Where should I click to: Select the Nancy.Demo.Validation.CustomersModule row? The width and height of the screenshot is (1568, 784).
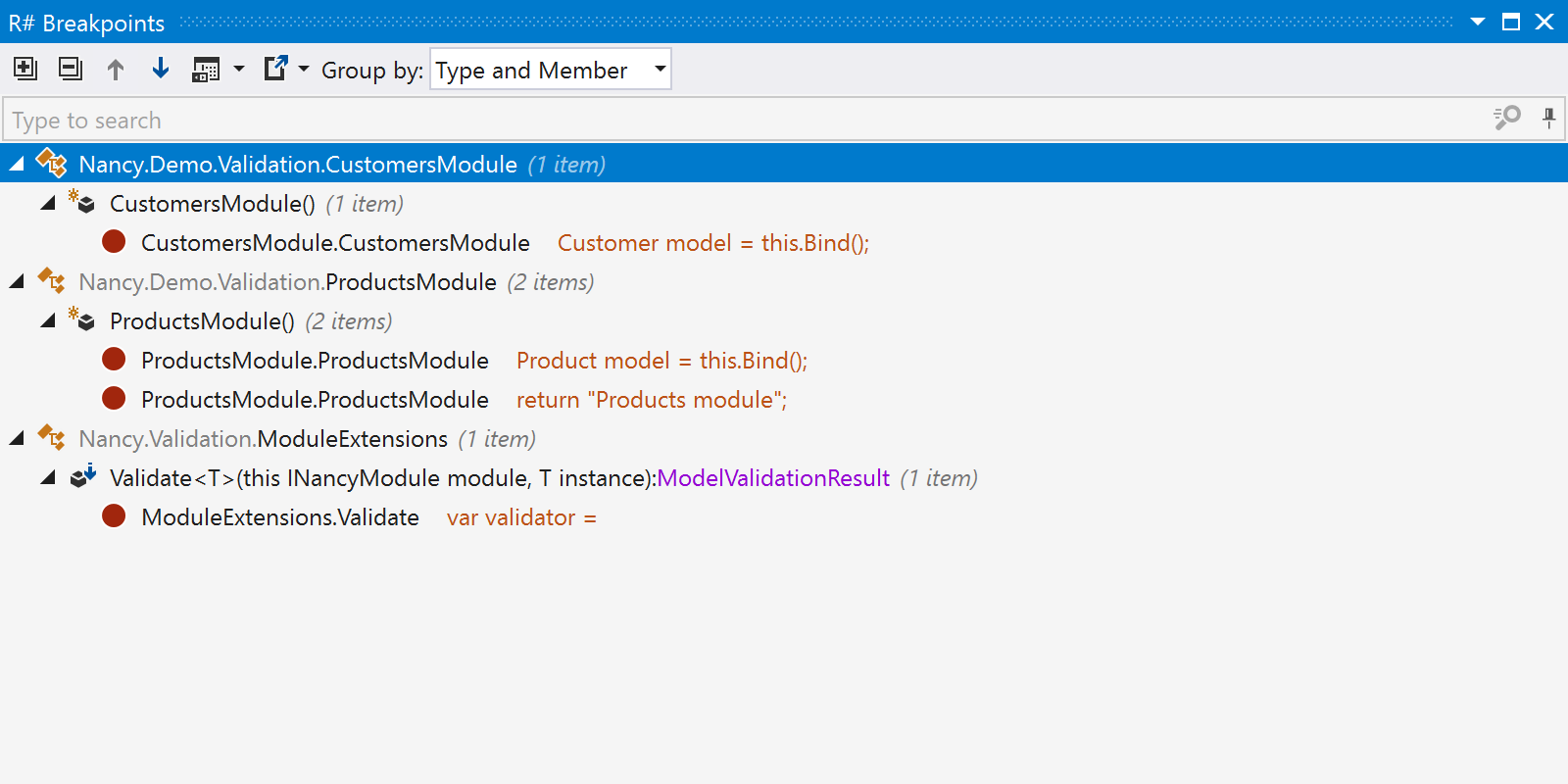point(784,164)
